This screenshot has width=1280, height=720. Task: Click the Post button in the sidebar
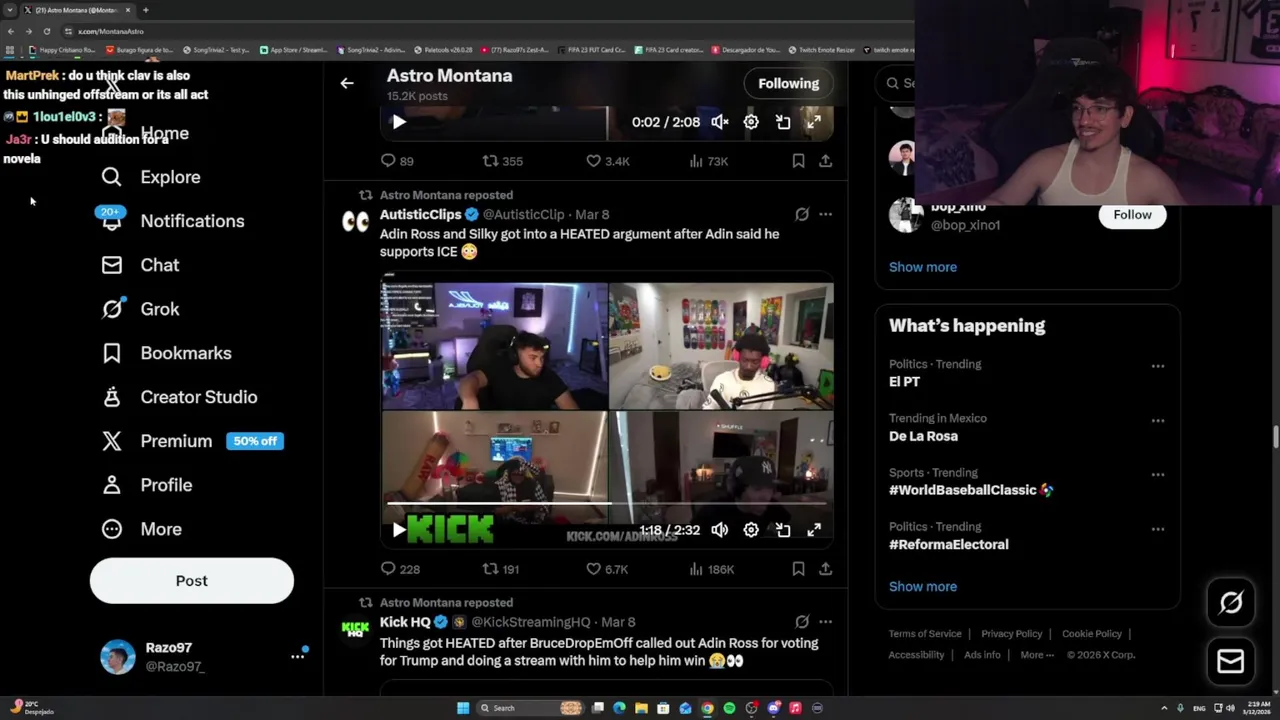(192, 581)
